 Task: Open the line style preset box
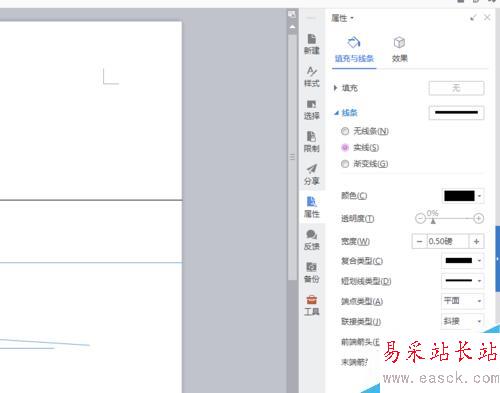[x=456, y=113]
